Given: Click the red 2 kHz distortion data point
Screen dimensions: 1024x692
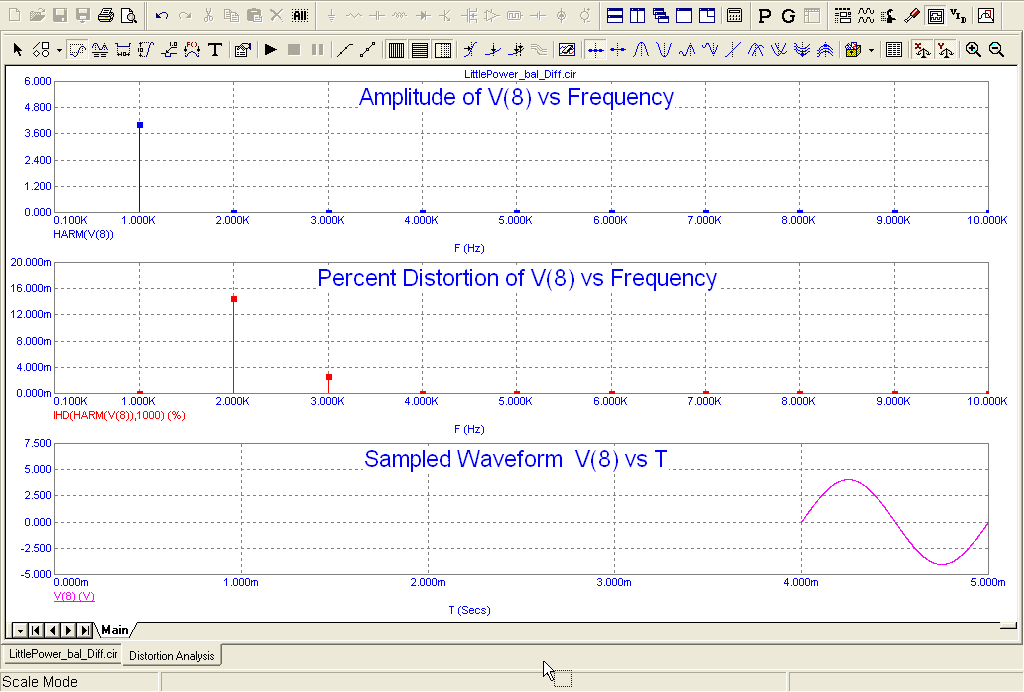Looking at the screenshot, I should (234, 299).
